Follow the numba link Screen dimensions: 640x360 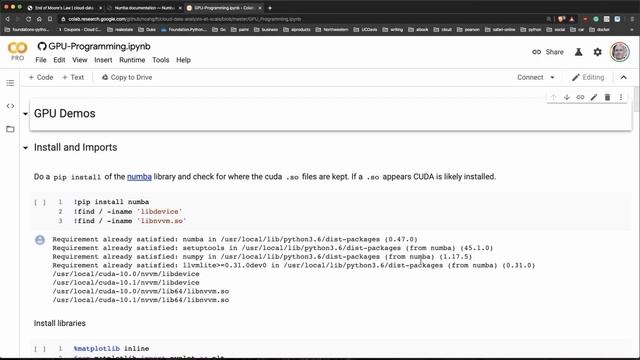(x=139, y=177)
